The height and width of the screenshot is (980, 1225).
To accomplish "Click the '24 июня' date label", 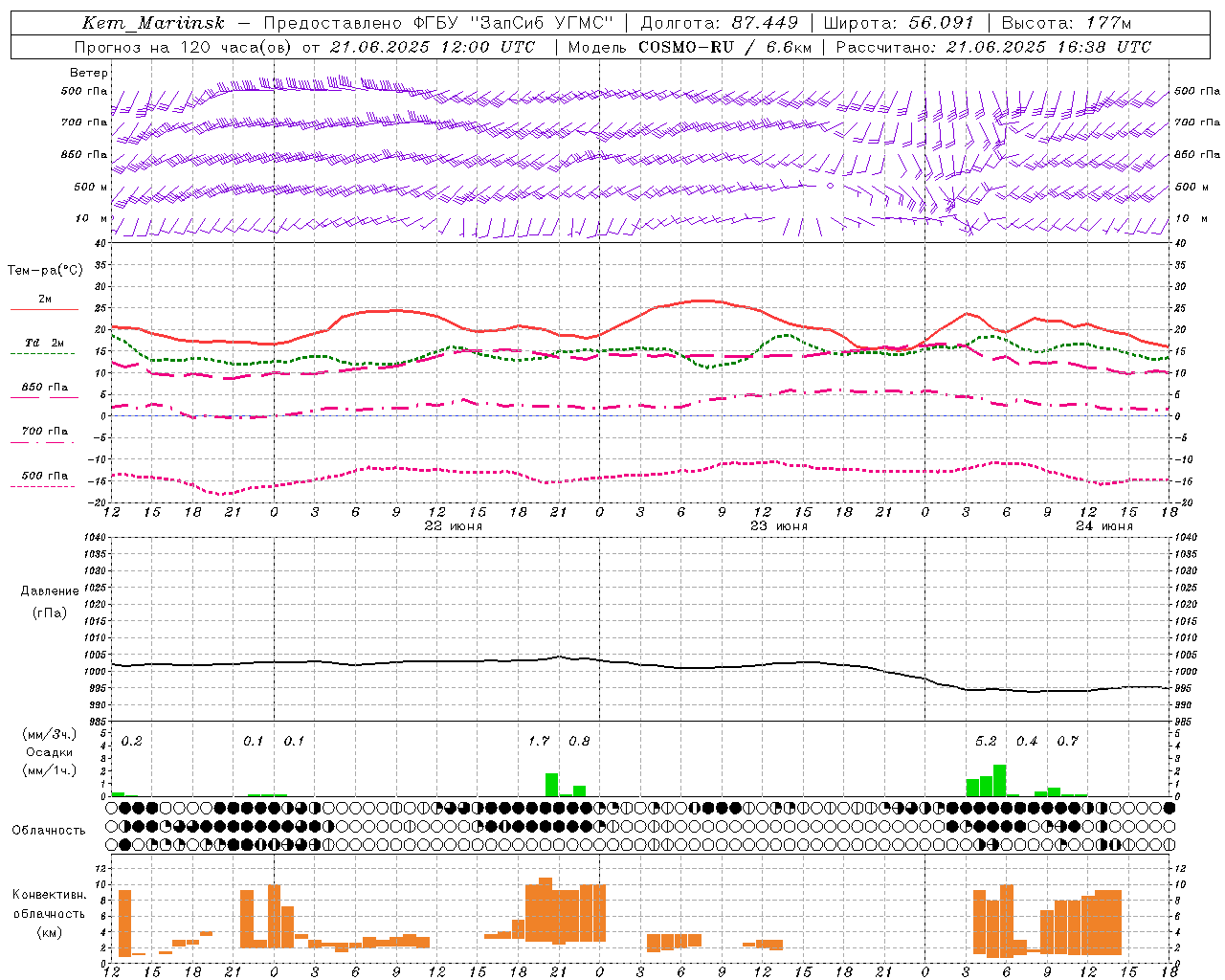I will [1104, 526].
